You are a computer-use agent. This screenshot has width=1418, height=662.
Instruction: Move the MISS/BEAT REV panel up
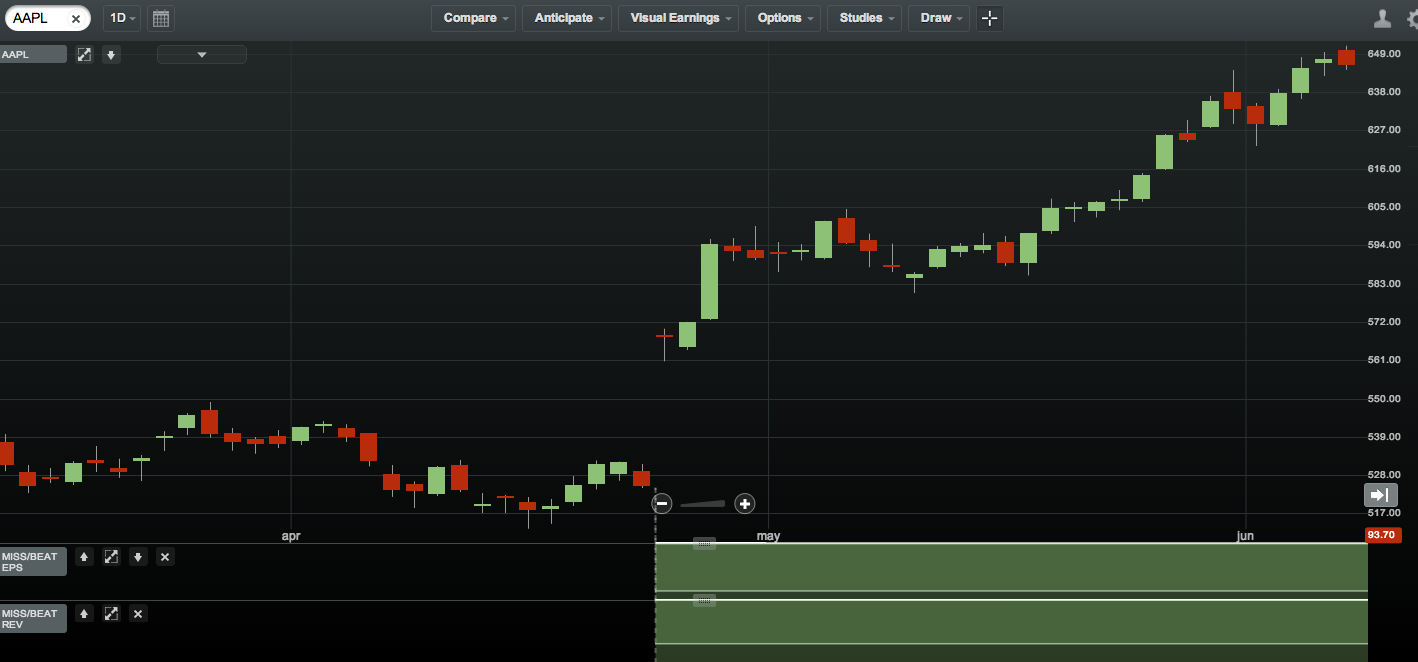point(84,614)
